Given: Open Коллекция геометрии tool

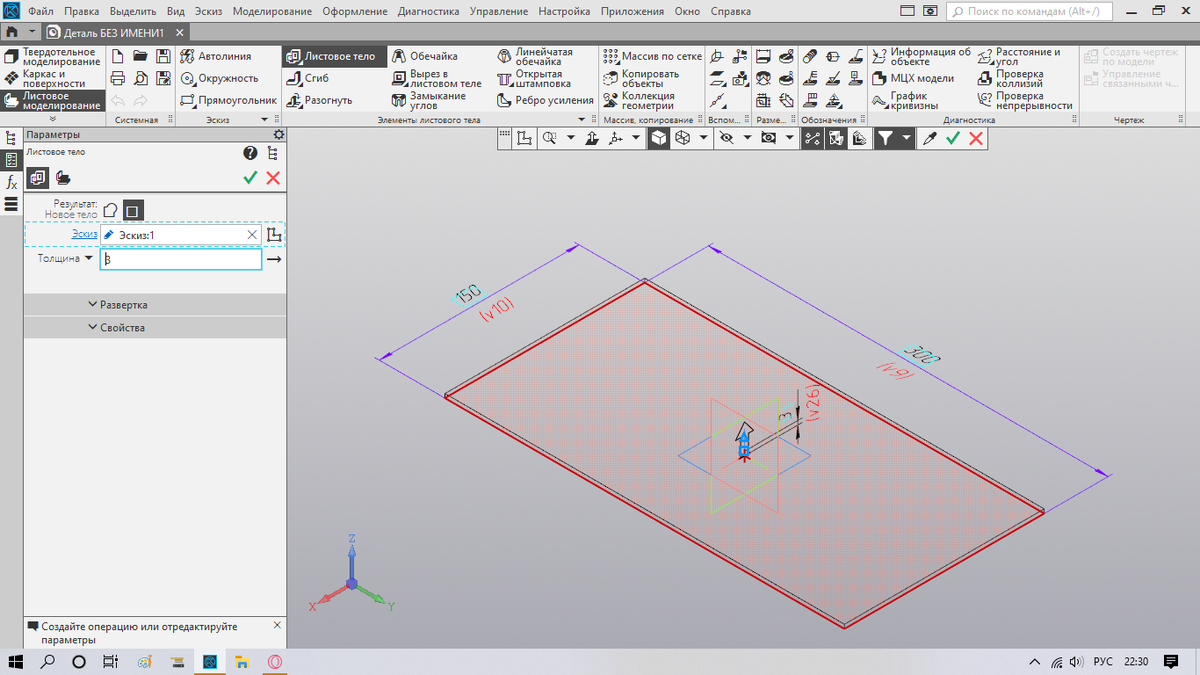Looking at the screenshot, I should (x=640, y=100).
